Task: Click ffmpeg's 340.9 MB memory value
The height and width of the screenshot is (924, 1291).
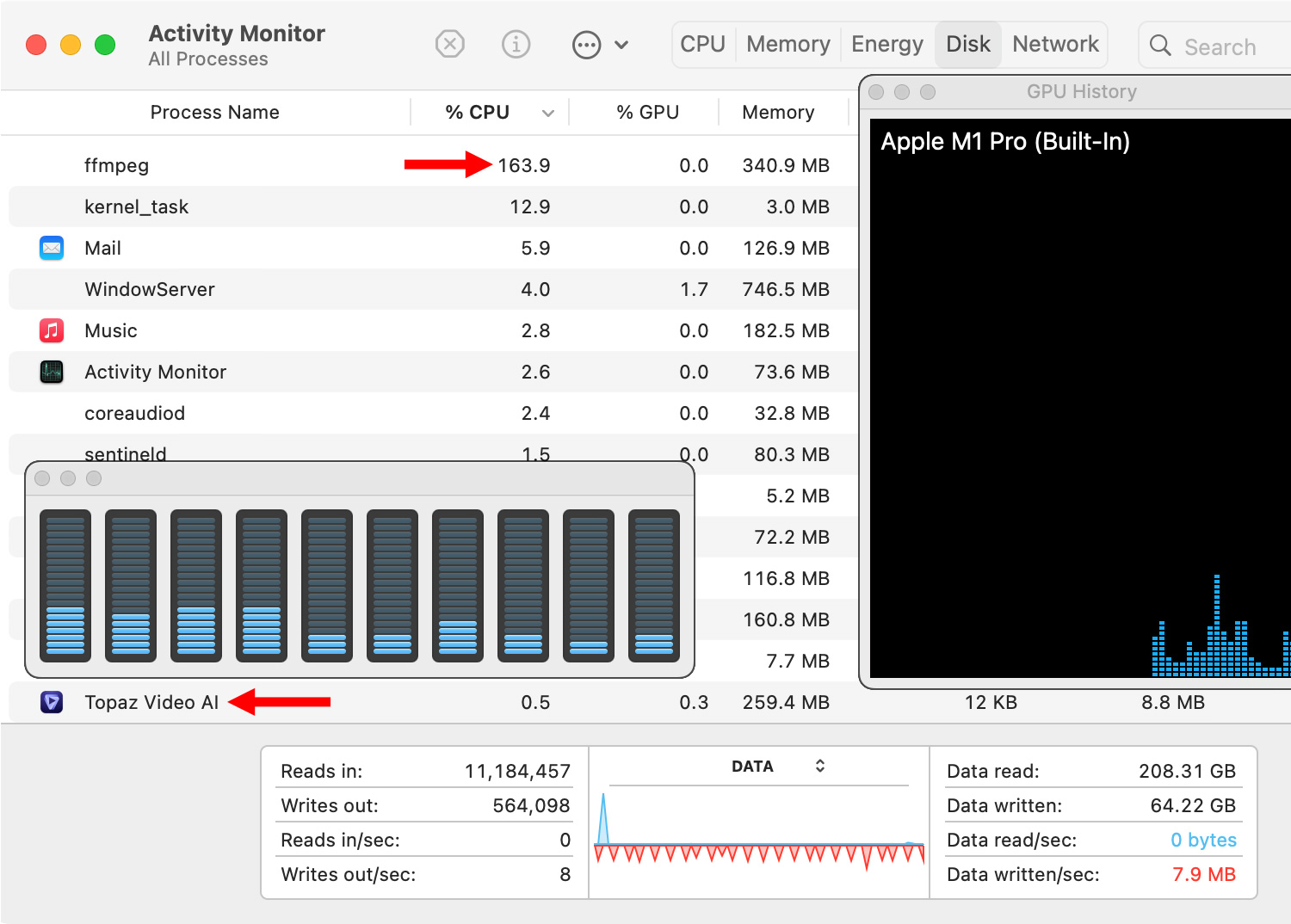Action: 786,165
